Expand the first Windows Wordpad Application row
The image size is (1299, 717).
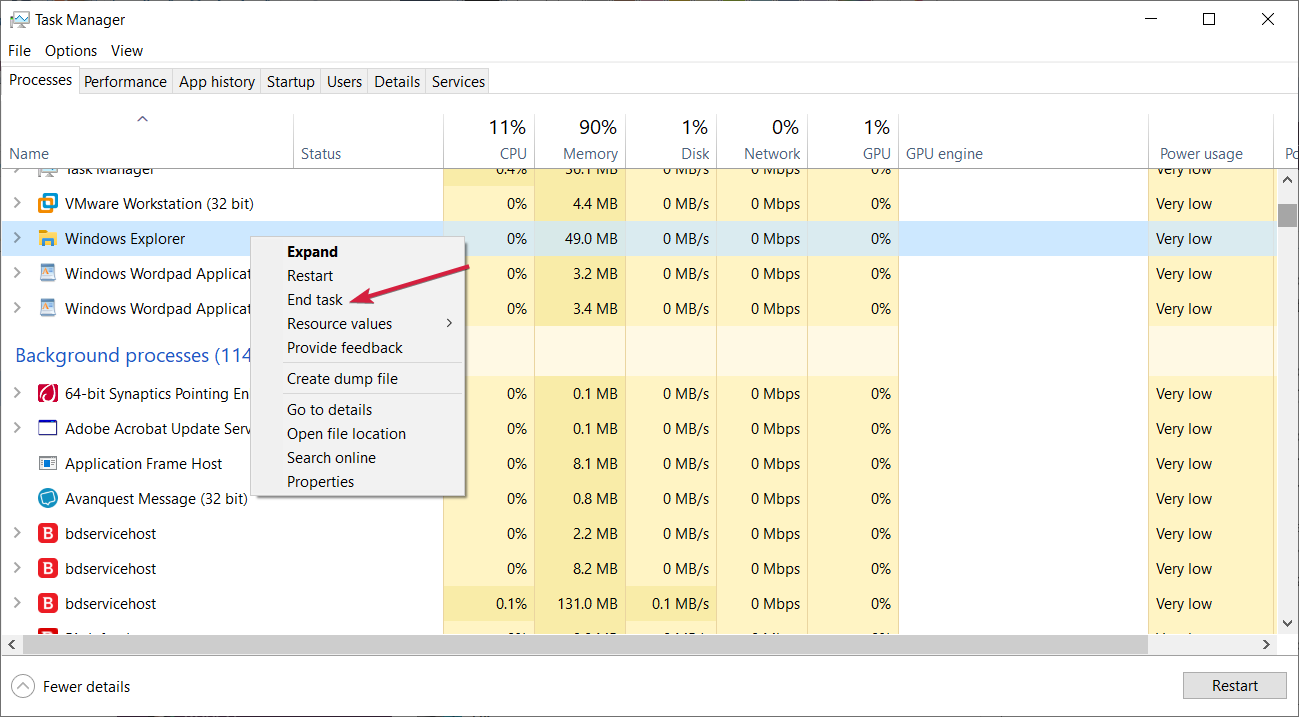tap(17, 274)
